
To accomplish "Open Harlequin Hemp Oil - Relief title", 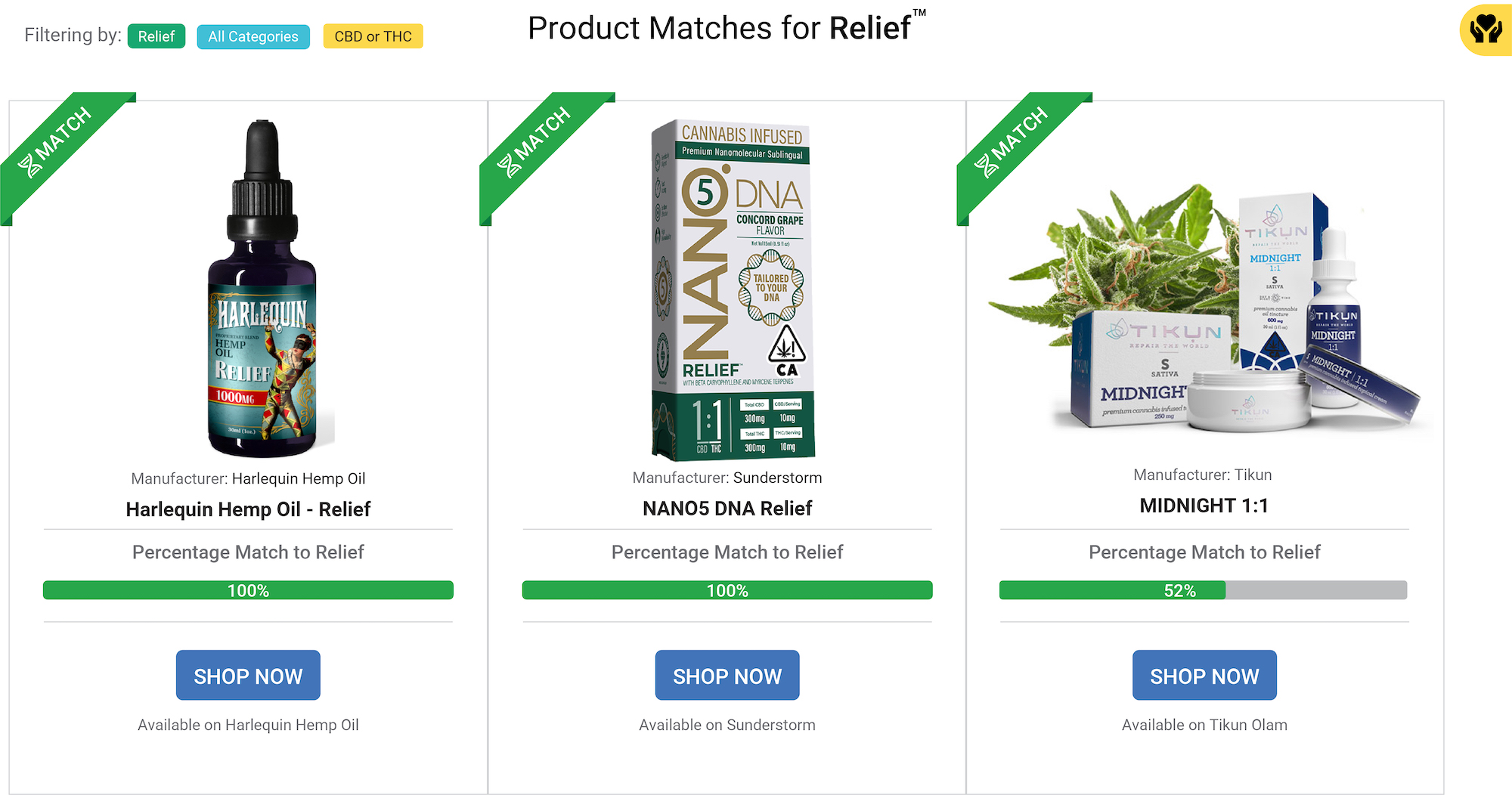I will [x=248, y=509].
